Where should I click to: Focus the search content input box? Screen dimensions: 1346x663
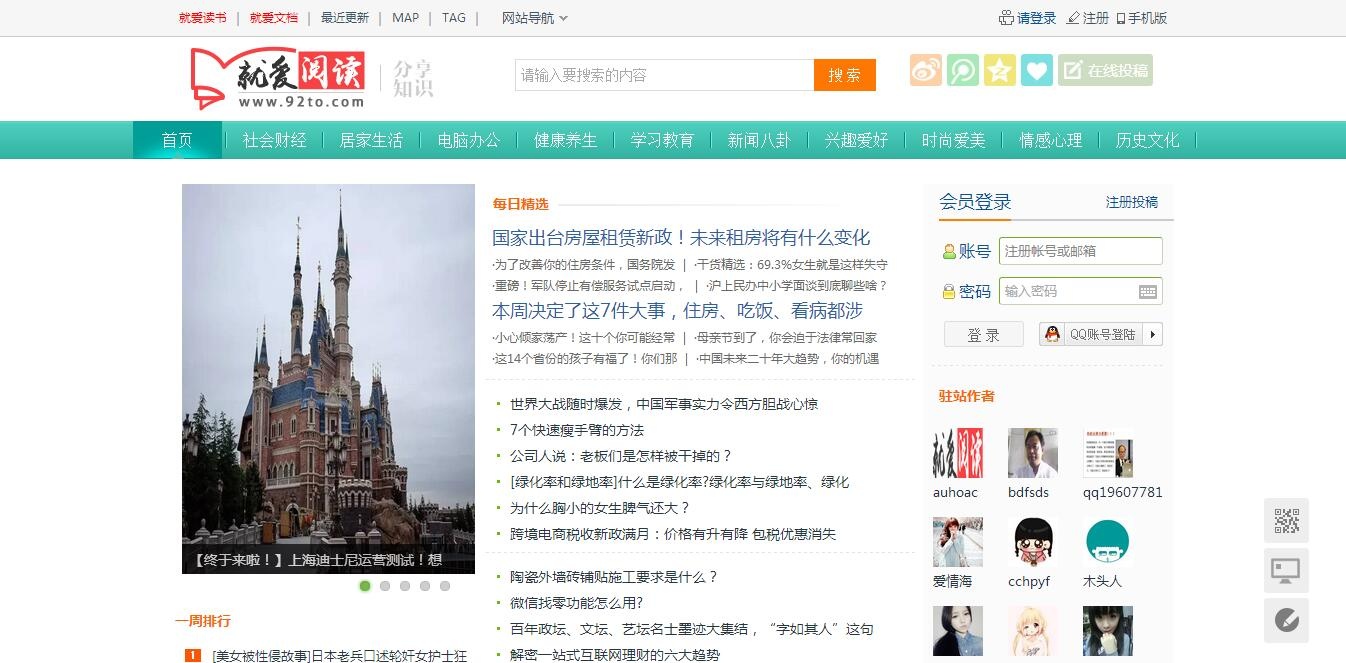click(x=665, y=75)
